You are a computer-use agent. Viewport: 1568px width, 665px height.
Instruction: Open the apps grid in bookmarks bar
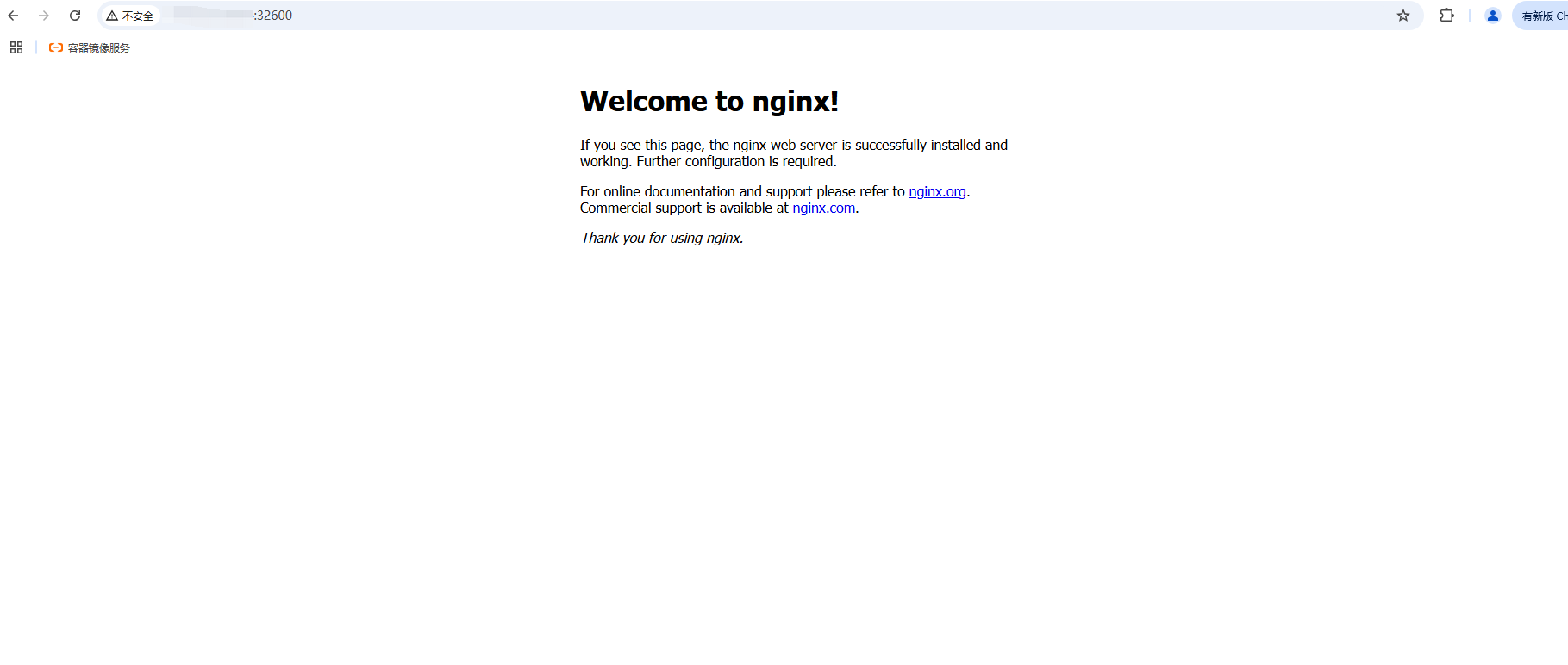coord(16,47)
